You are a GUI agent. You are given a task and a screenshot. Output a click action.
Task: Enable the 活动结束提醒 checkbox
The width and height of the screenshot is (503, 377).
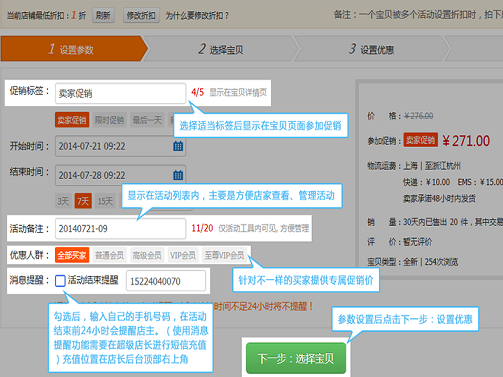60,281
